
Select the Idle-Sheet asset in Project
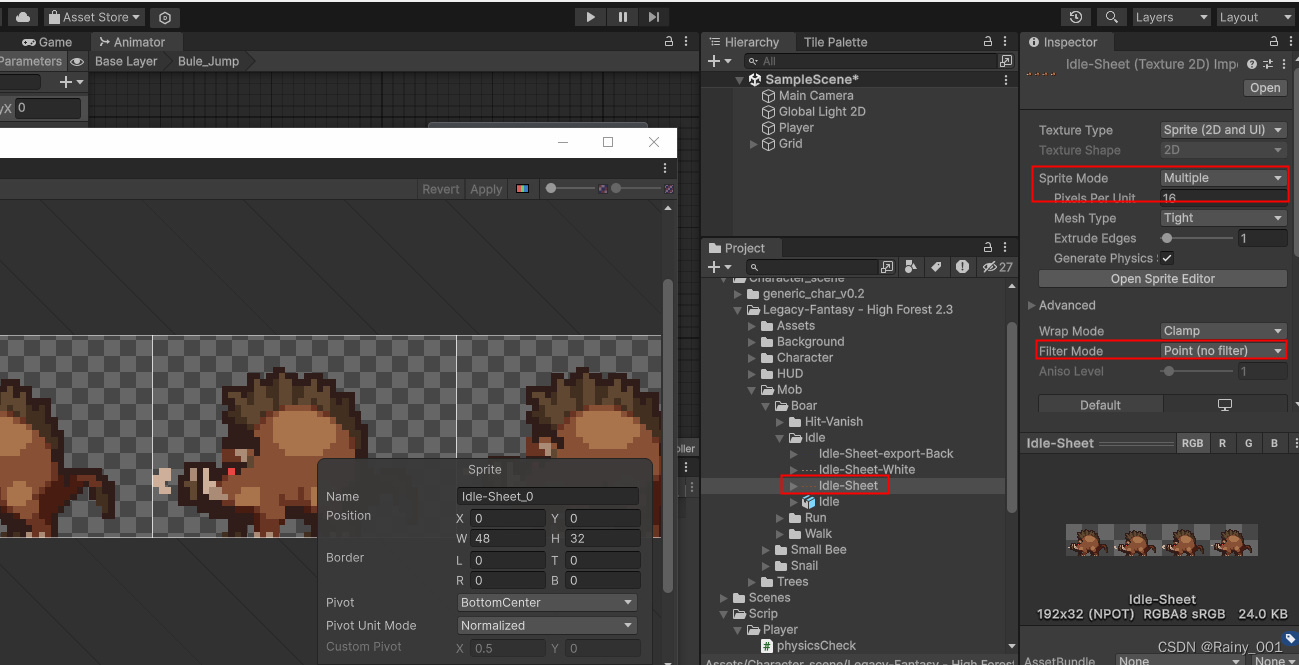[848, 486]
